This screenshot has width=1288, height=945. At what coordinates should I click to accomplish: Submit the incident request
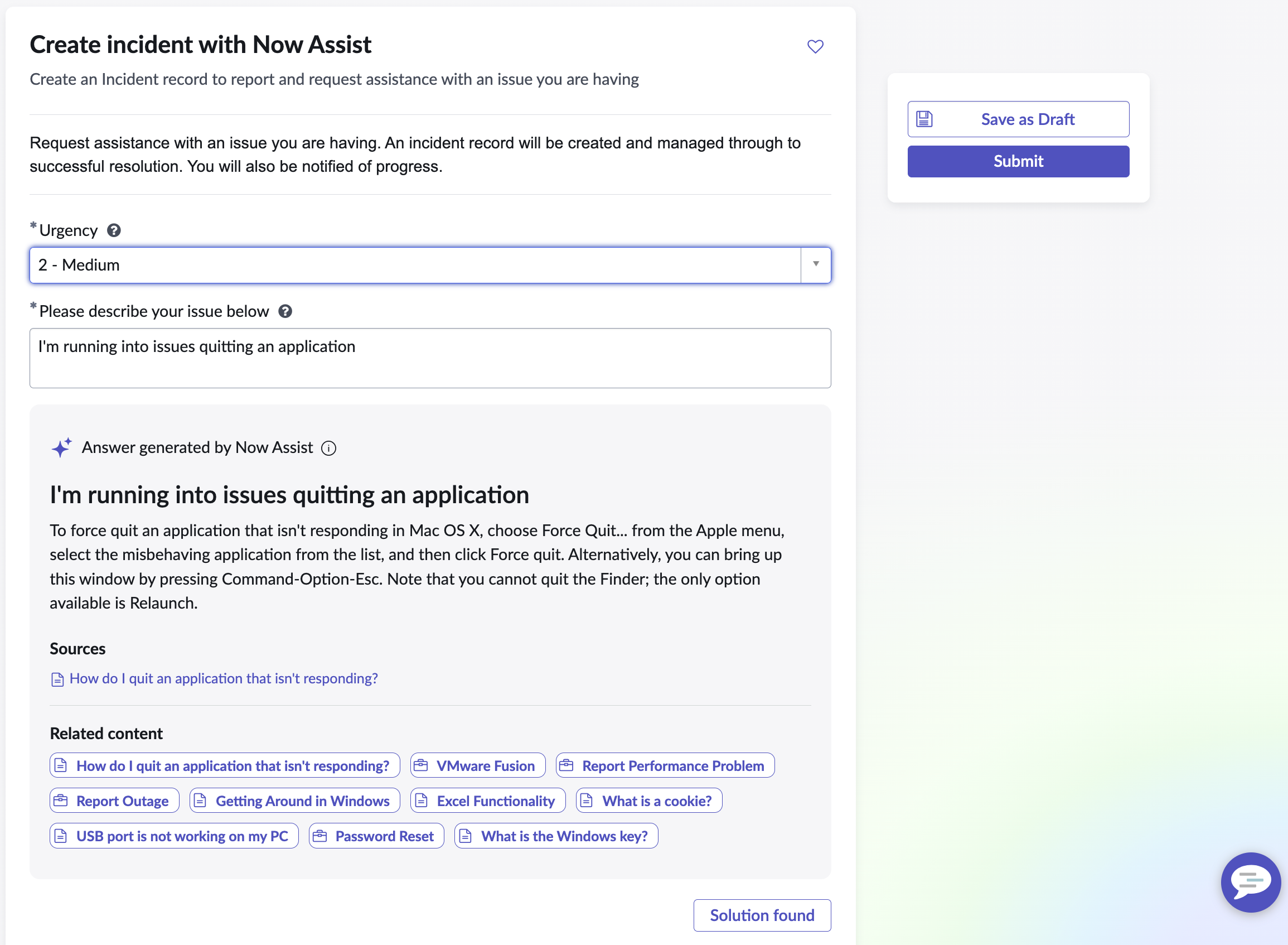[x=1018, y=161]
